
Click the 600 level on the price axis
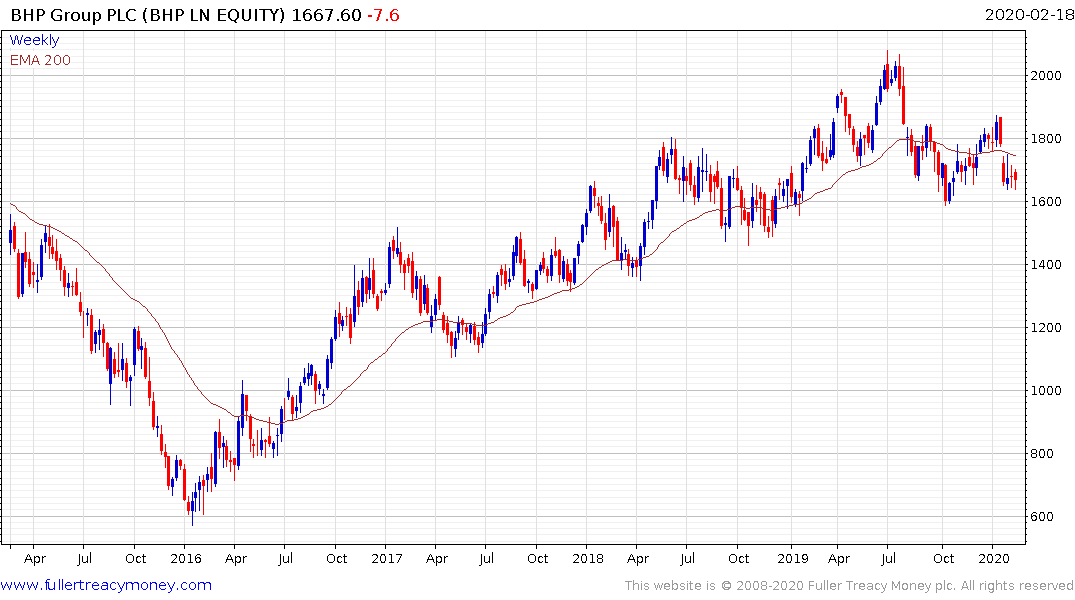tap(1044, 517)
